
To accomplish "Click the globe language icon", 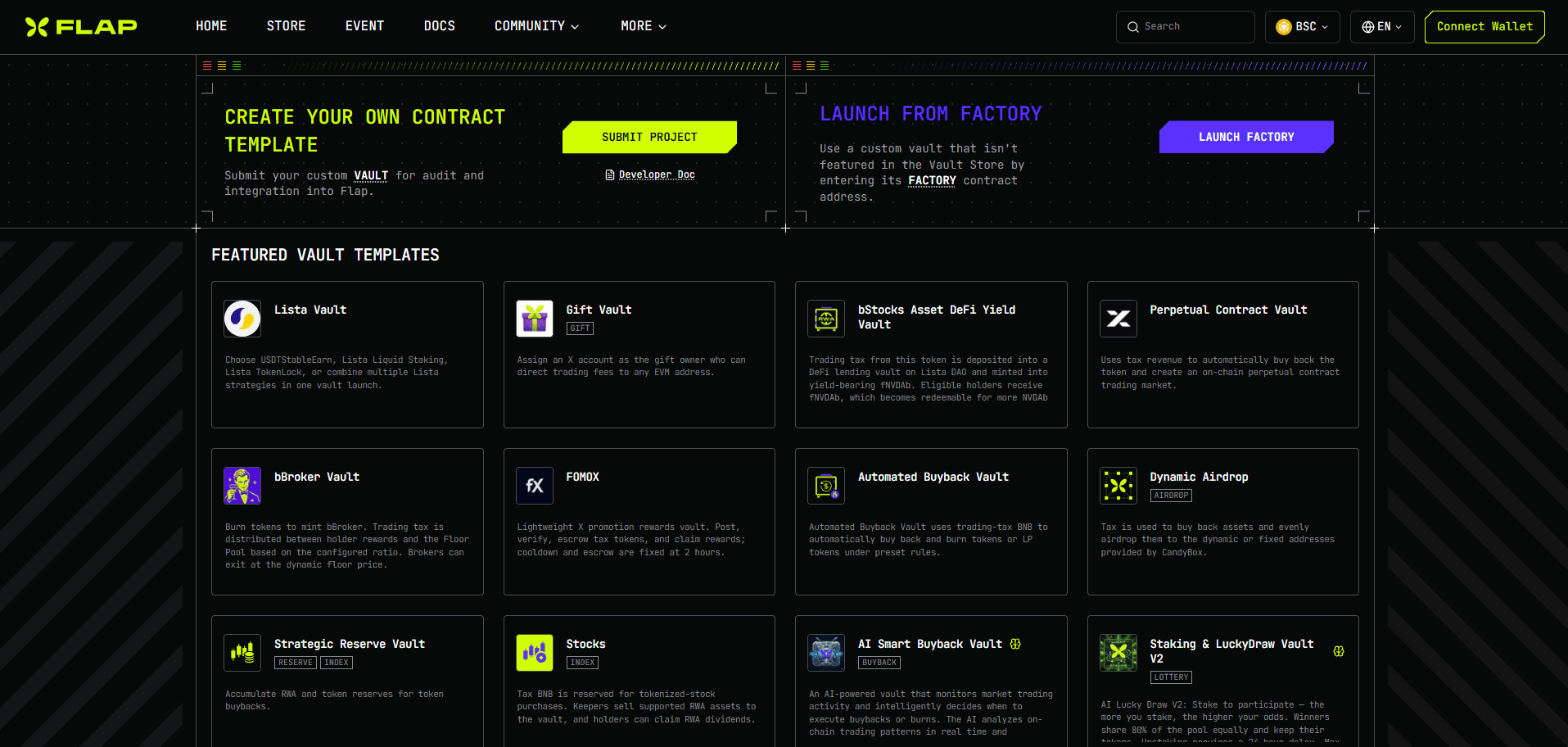I will pyautogui.click(x=1368, y=27).
